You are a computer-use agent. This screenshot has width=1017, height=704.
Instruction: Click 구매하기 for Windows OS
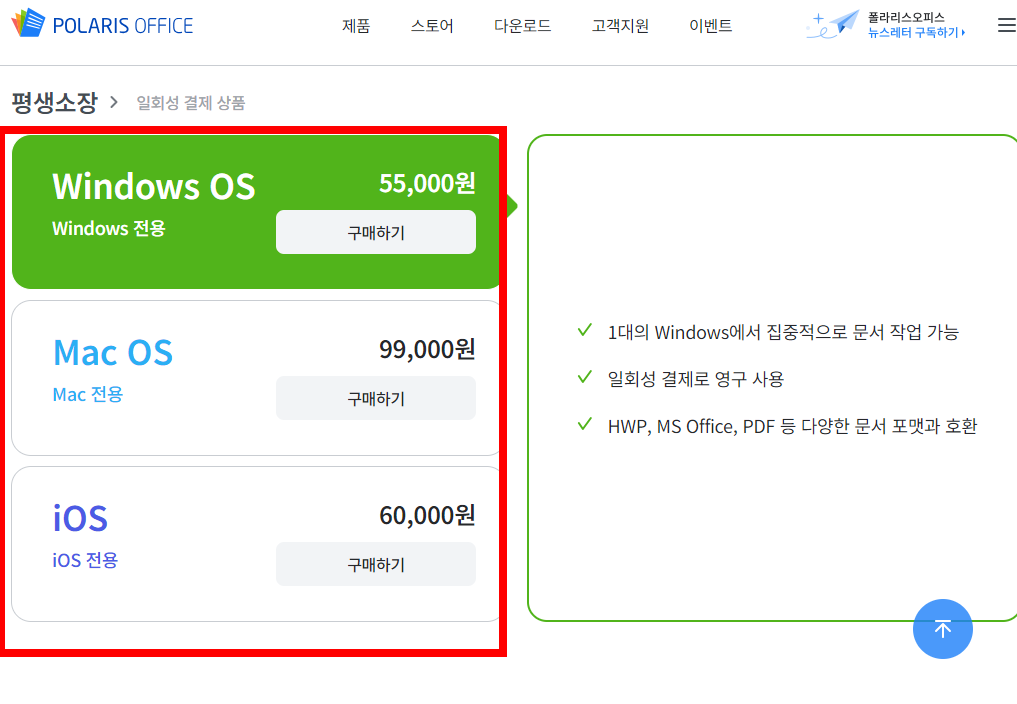pyautogui.click(x=375, y=231)
